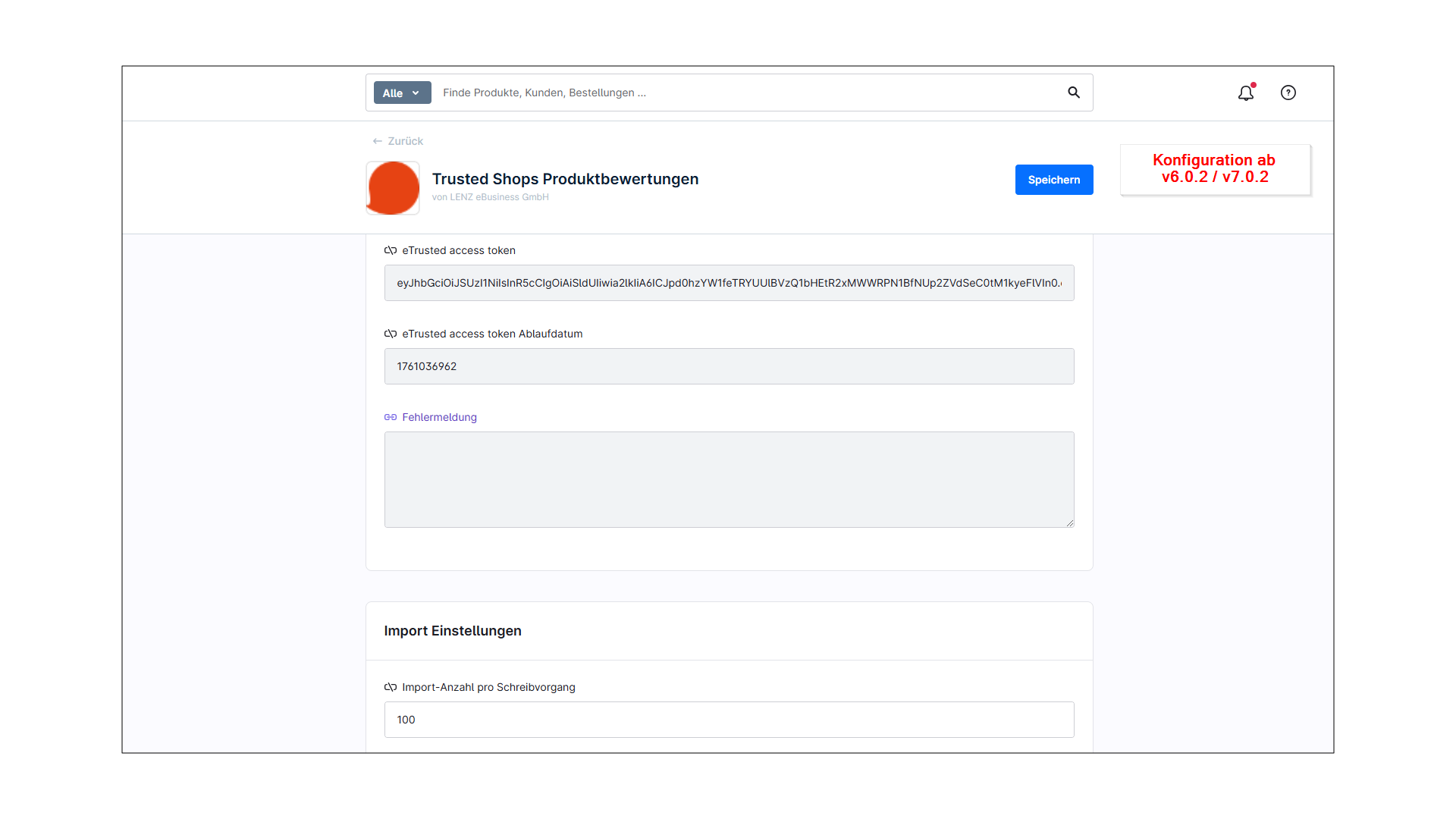Click the 'von LENZ eBusiness GmbH' text

pyautogui.click(x=491, y=197)
